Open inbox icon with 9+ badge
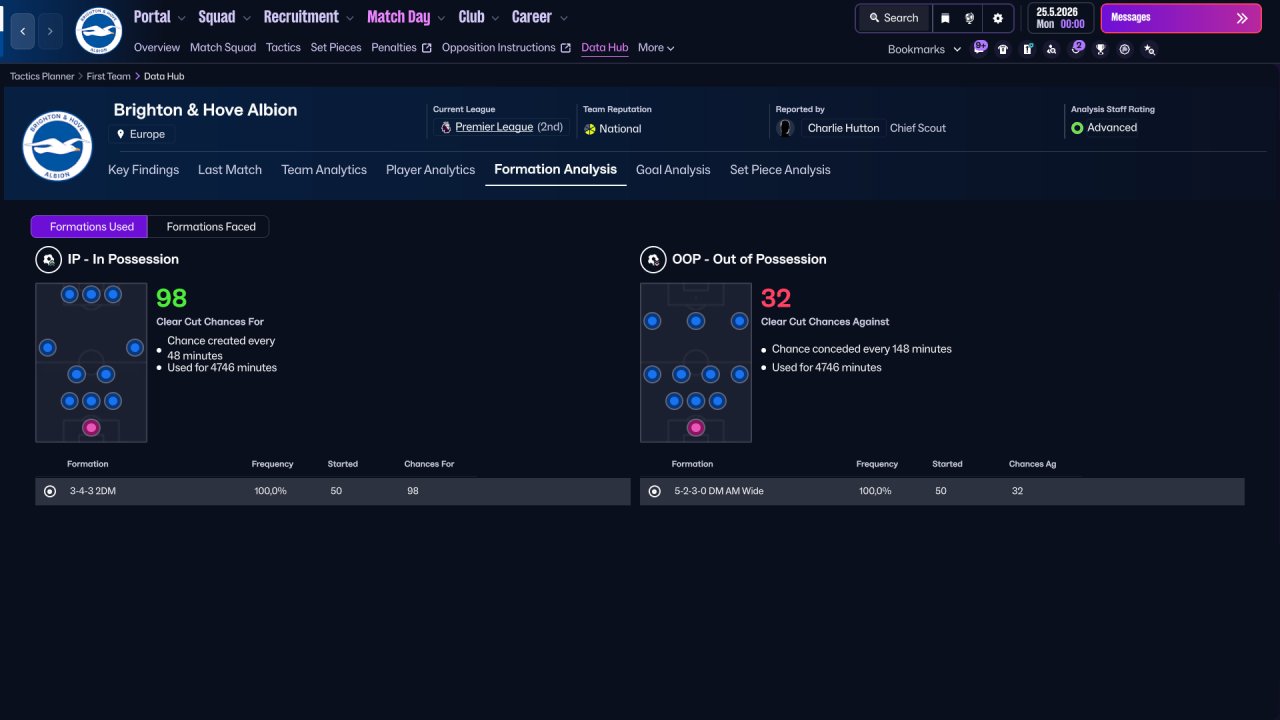 pyautogui.click(x=979, y=48)
